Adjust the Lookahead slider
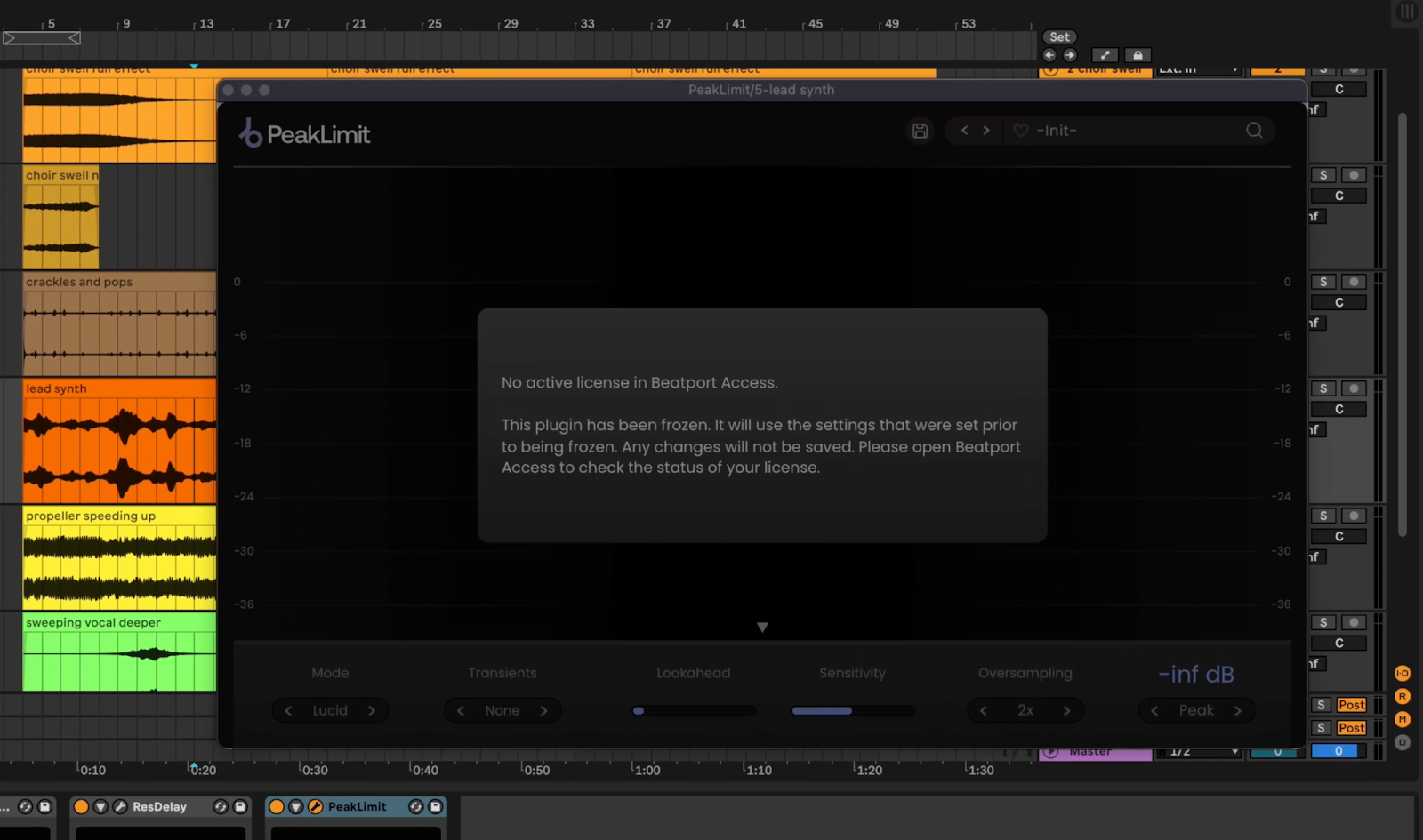 point(695,711)
